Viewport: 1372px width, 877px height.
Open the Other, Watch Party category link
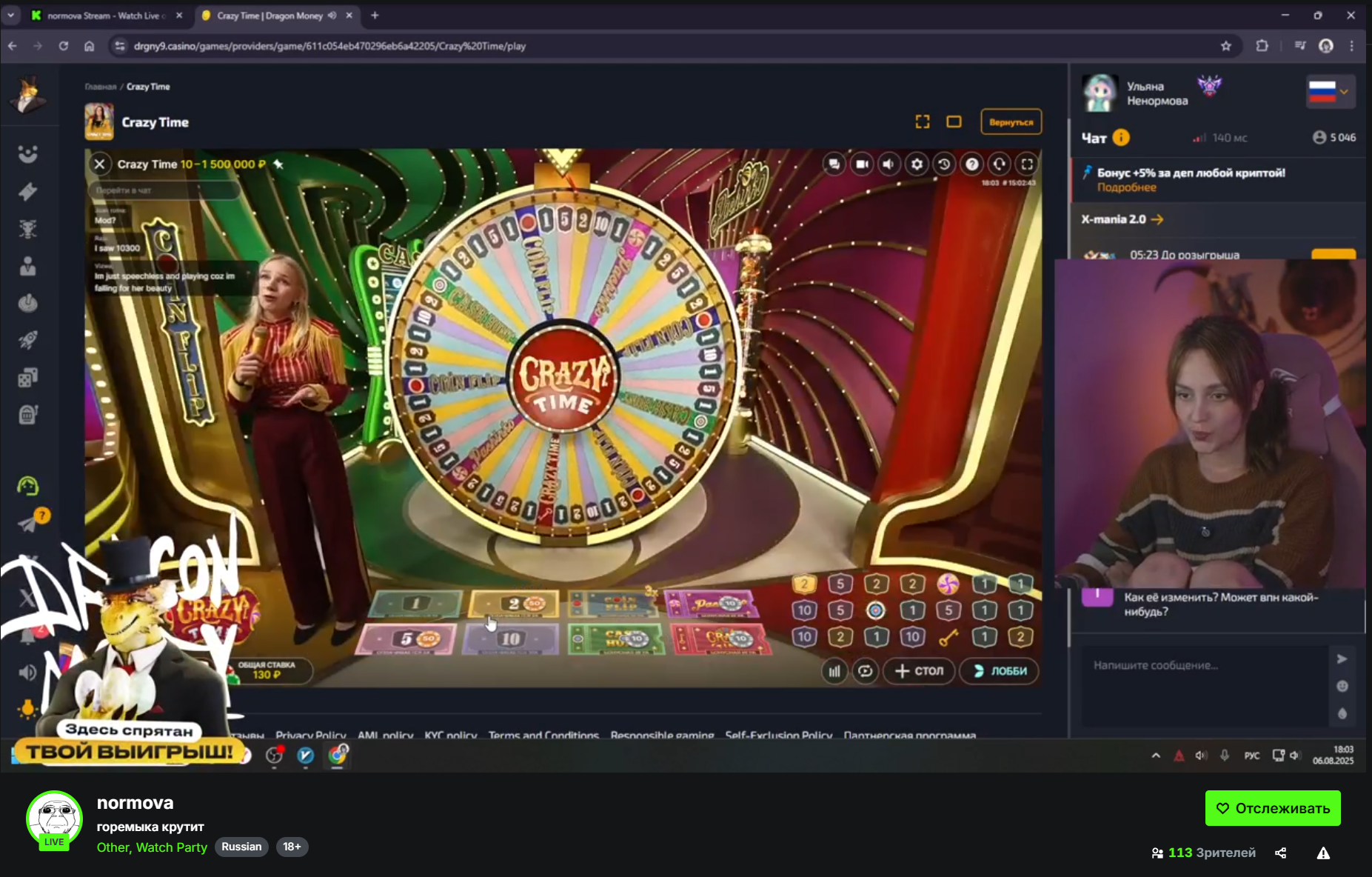tap(152, 847)
